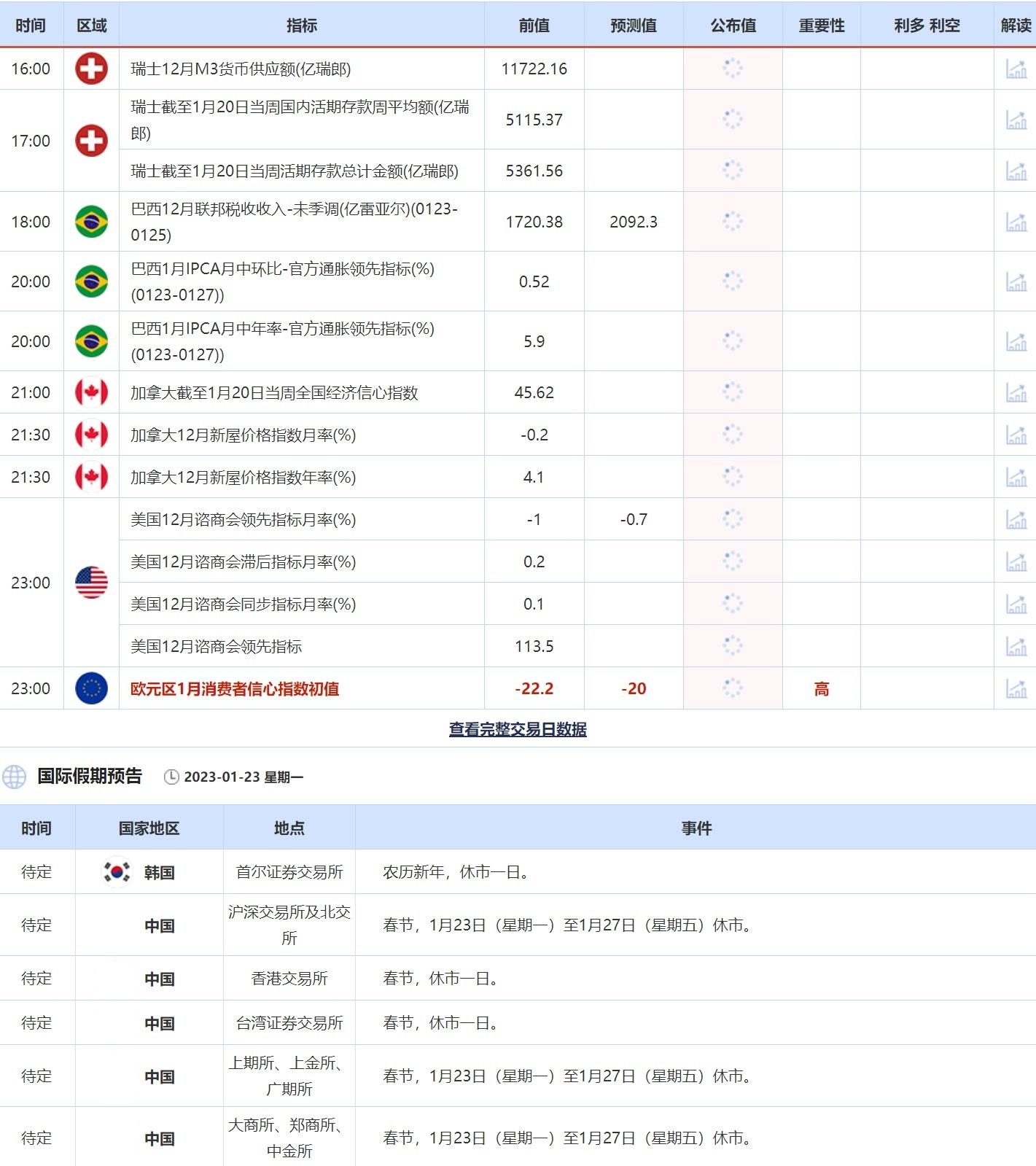Select 加拿大12月新屋价格指数年率 indicator
This screenshot has height=1166, width=1036.
(243, 477)
